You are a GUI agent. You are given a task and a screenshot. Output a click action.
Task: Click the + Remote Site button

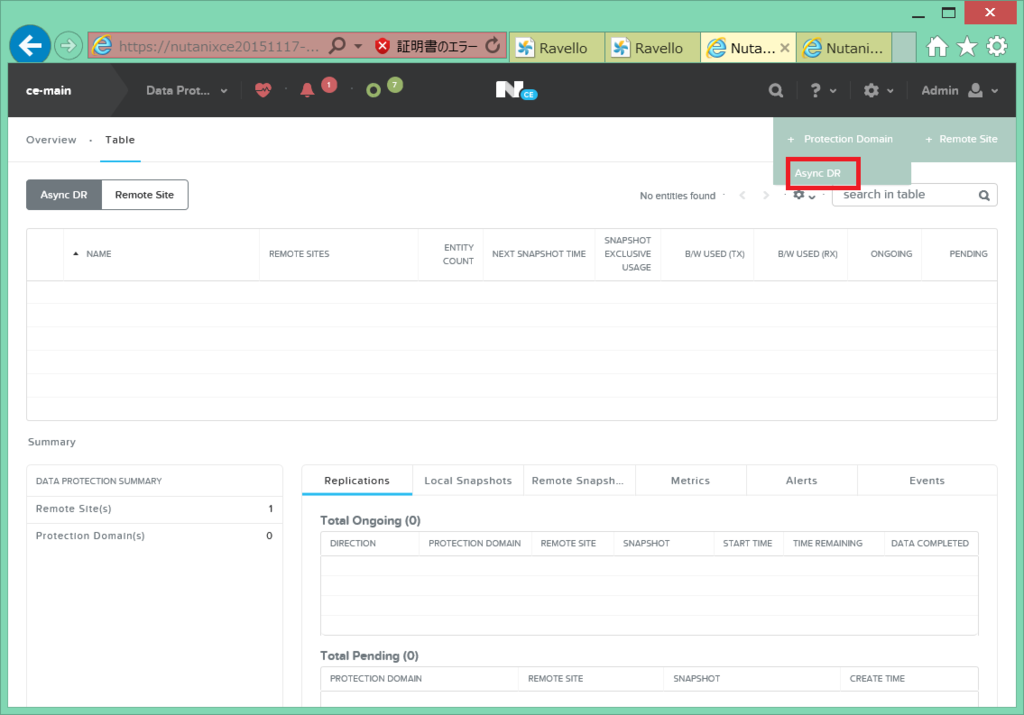(961, 139)
